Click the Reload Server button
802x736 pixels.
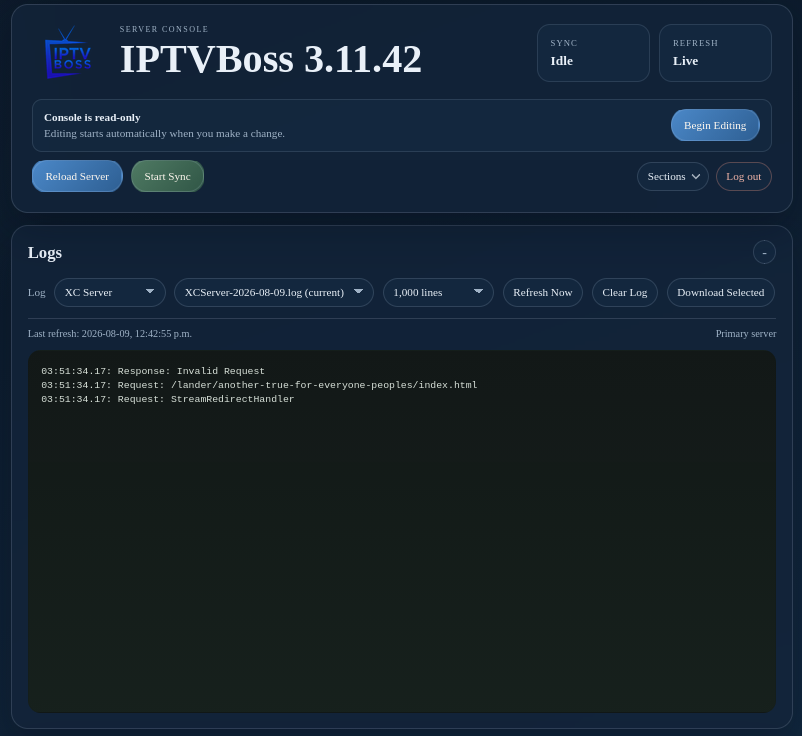pyautogui.click(x=77, y=176)
